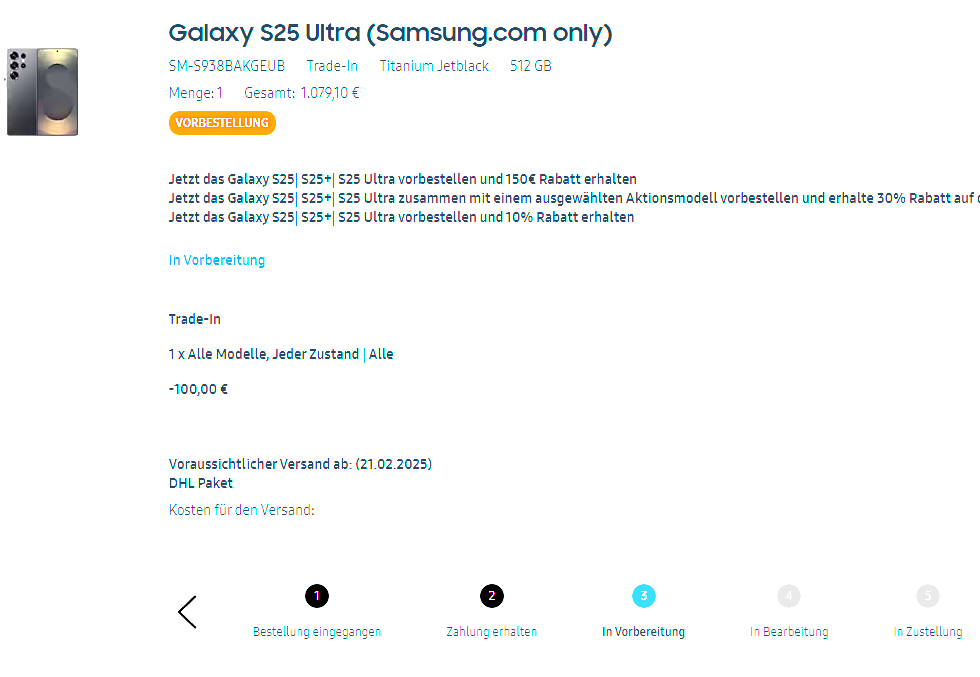Click highlighted step 3 circle
The image size is (980, 677).
(644, 596)
